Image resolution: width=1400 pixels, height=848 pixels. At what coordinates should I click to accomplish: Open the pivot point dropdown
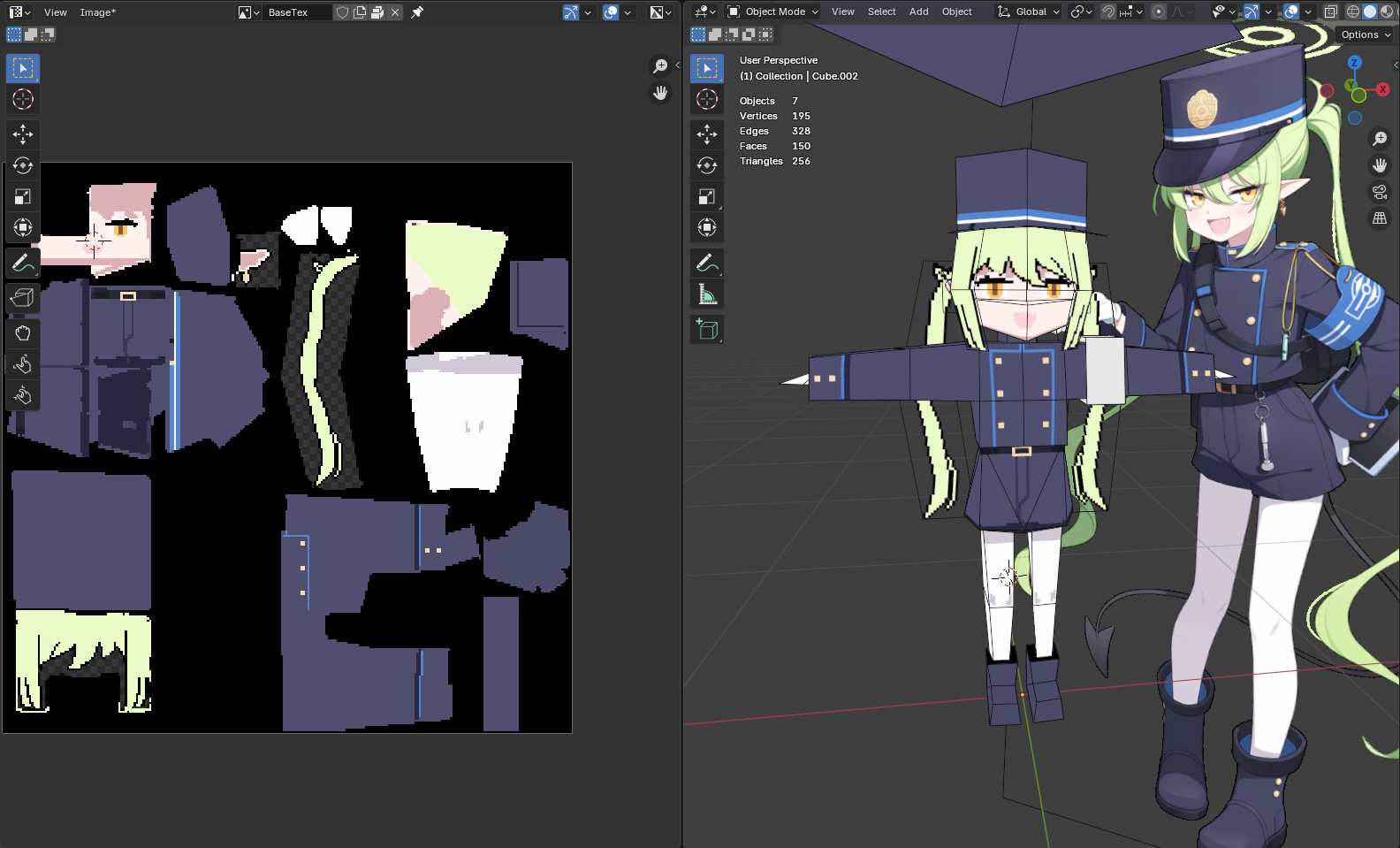pyautogui.click(x=1081, y=11)
